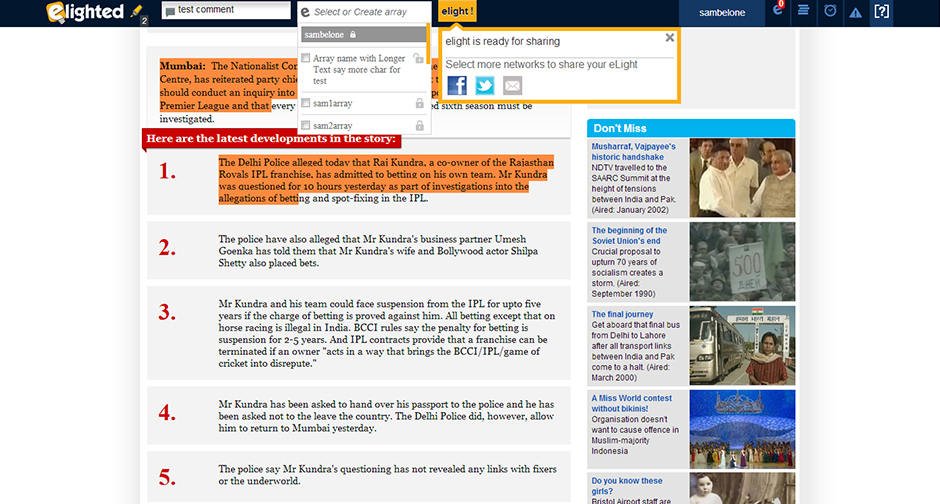Click the Soviet '500' sign thumbnail

click(x=742, y=261)
